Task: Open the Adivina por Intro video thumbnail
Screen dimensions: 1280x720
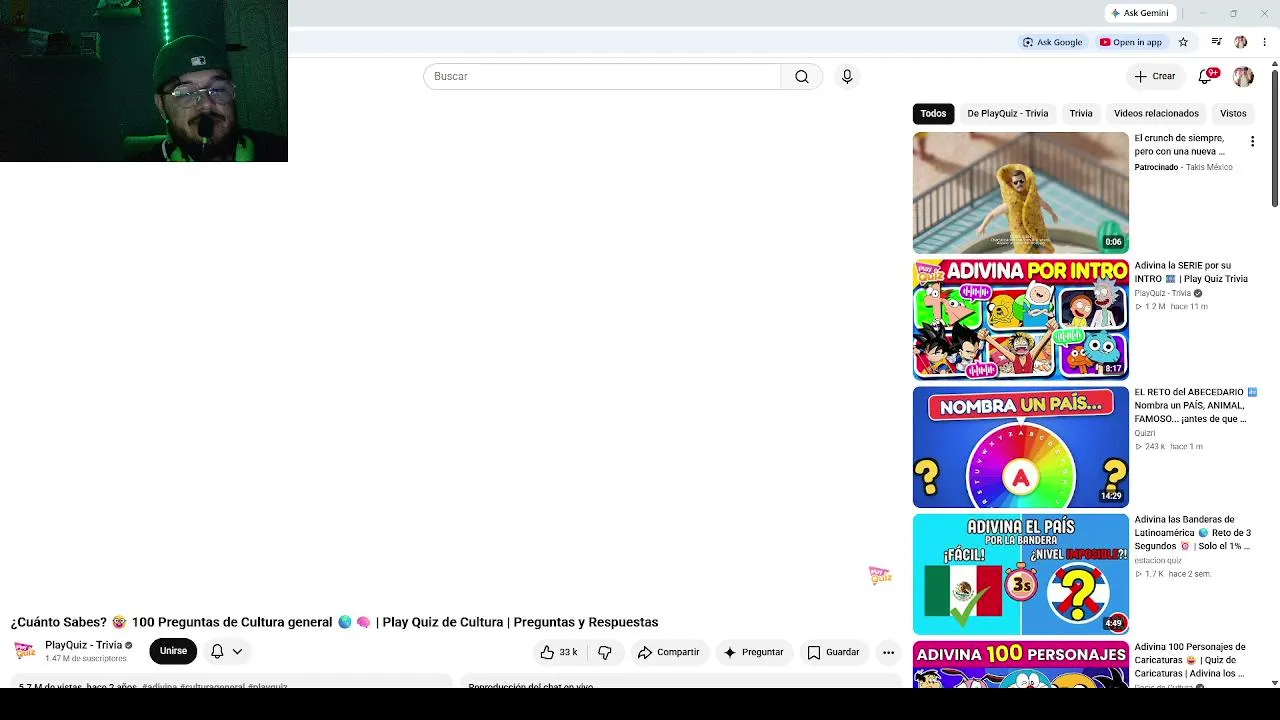Action: click(x=1021, y=320)
